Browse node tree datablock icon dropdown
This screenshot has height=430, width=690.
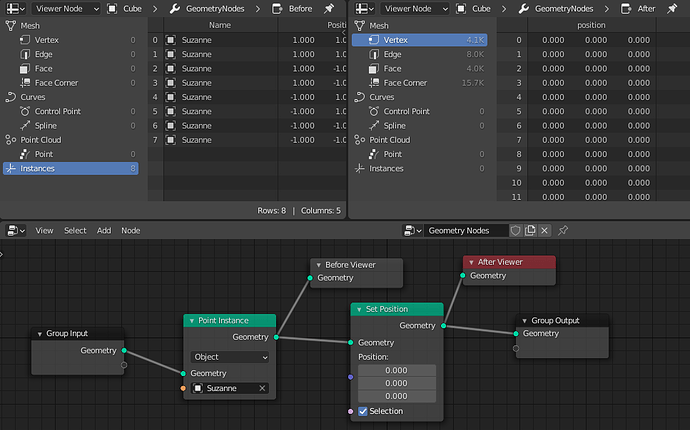pyautogui.click(x=413, y=230)
